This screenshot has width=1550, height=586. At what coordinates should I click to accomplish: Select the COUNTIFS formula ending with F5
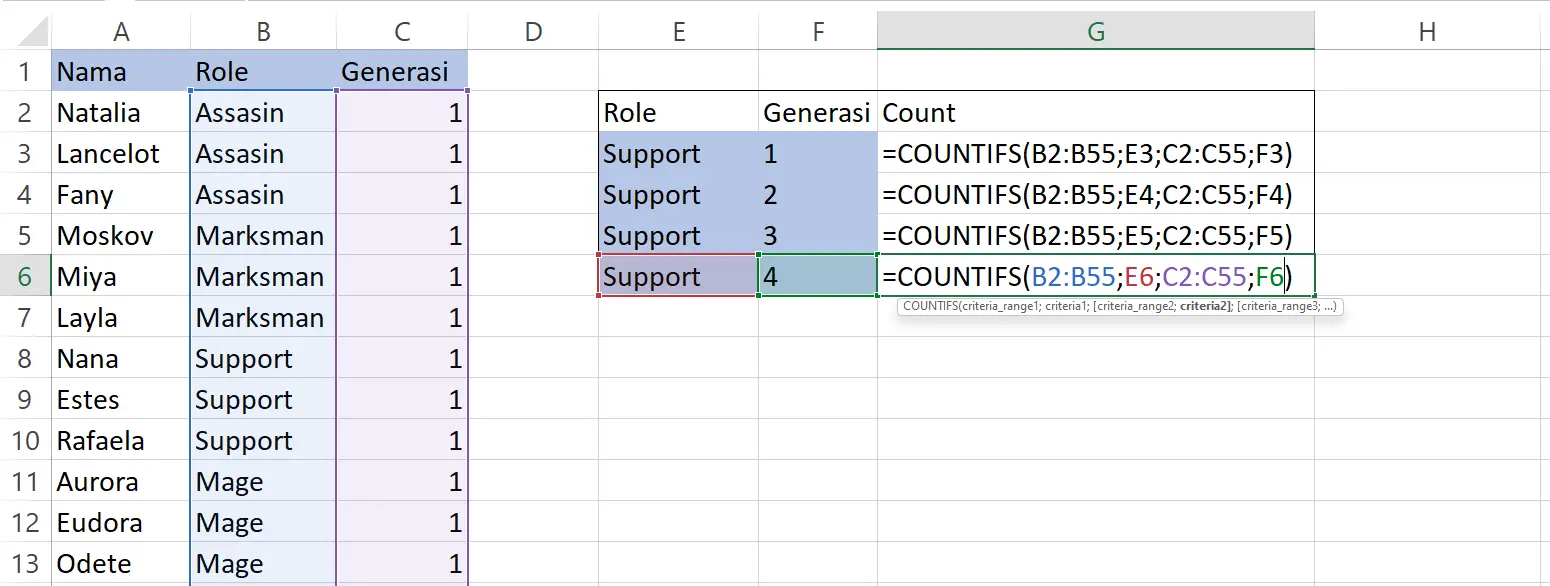(x=1096, y=236)
